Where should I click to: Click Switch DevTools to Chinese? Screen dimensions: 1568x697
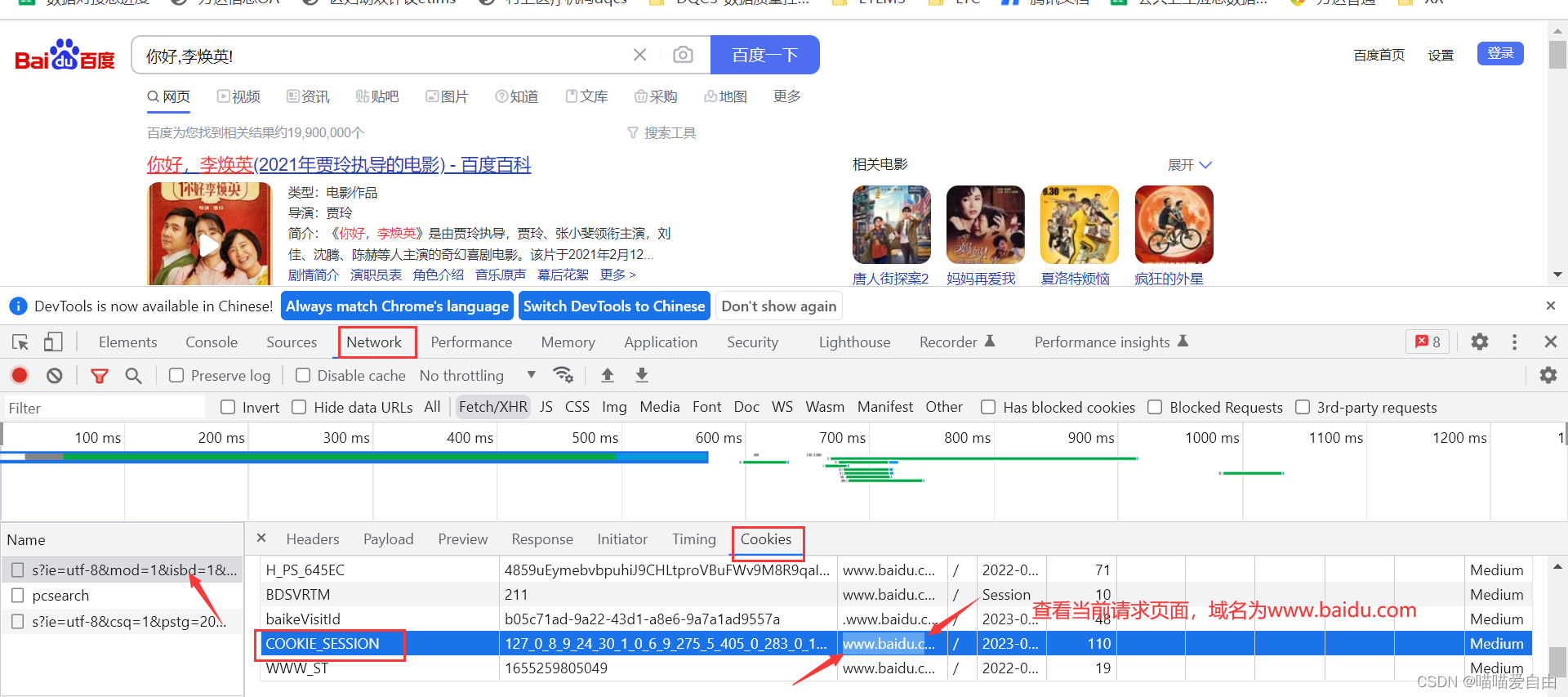614,306
